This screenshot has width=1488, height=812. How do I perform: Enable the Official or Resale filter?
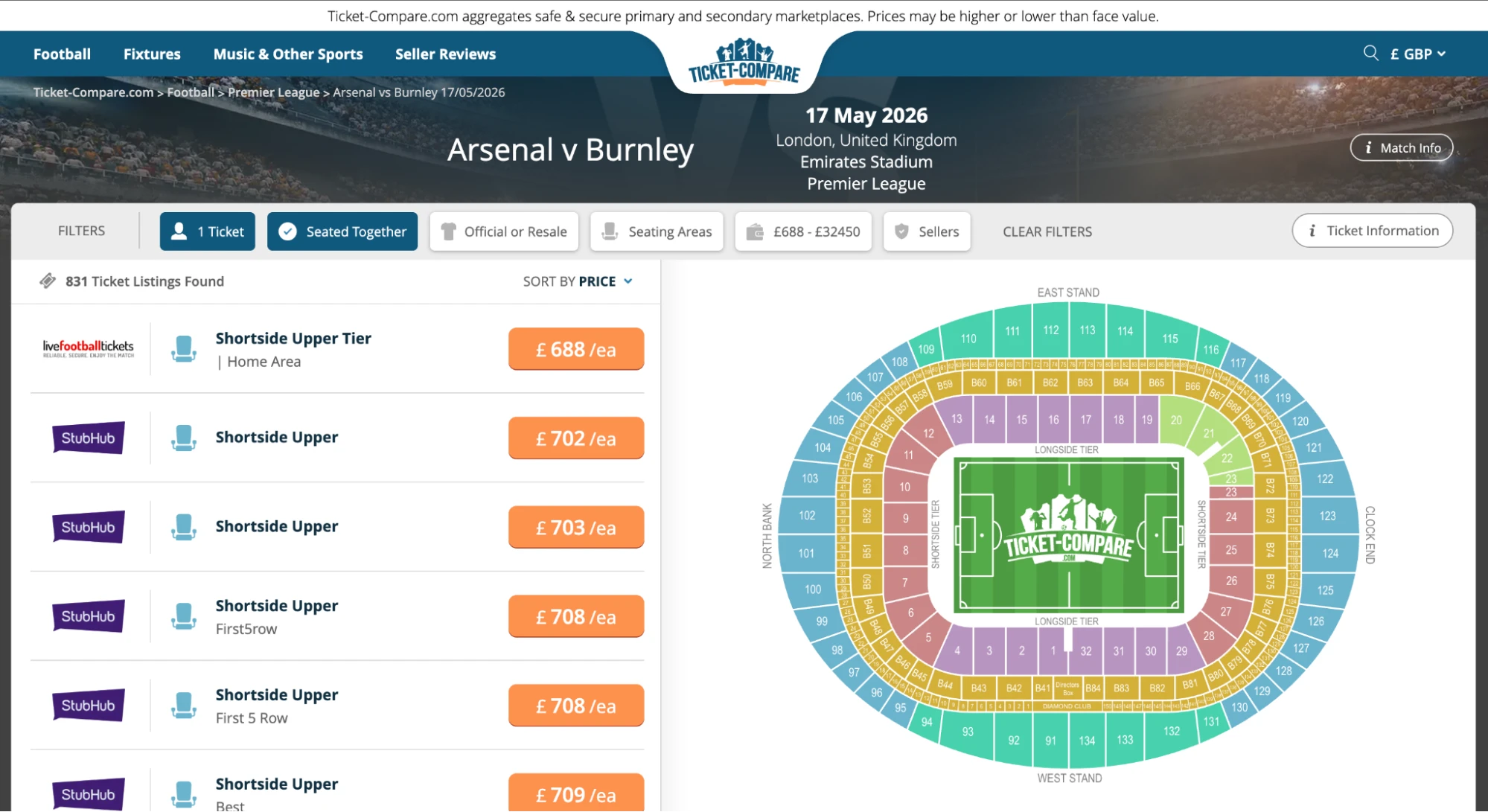pos(504,231)
